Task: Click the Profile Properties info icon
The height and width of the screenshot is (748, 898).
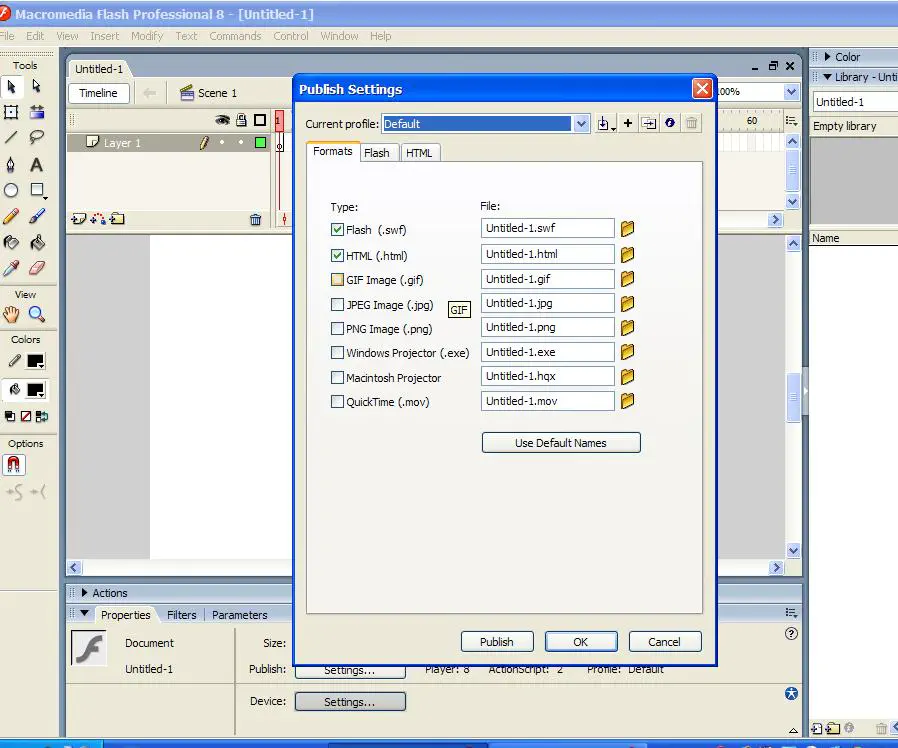Action: click(670, 123)
